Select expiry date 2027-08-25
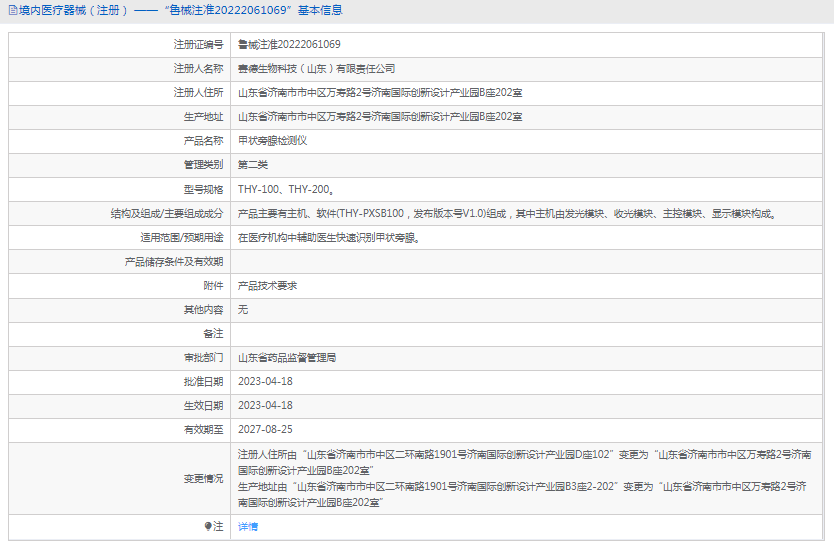The image size is (834, 546). coord(265,430)
